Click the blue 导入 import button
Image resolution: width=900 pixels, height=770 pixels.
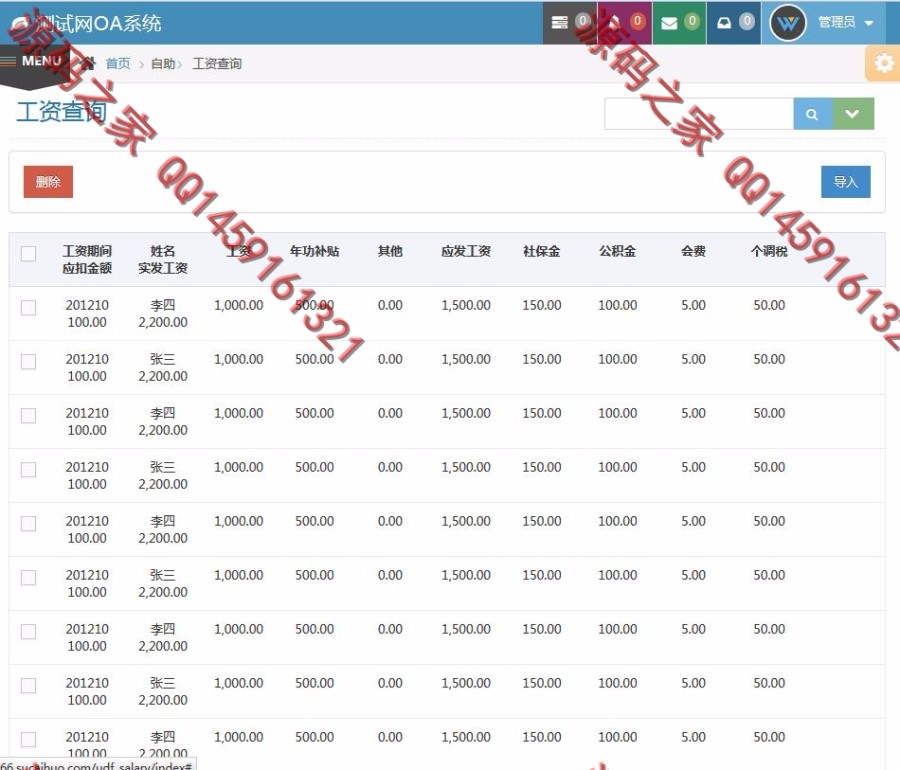pos(845,181)
